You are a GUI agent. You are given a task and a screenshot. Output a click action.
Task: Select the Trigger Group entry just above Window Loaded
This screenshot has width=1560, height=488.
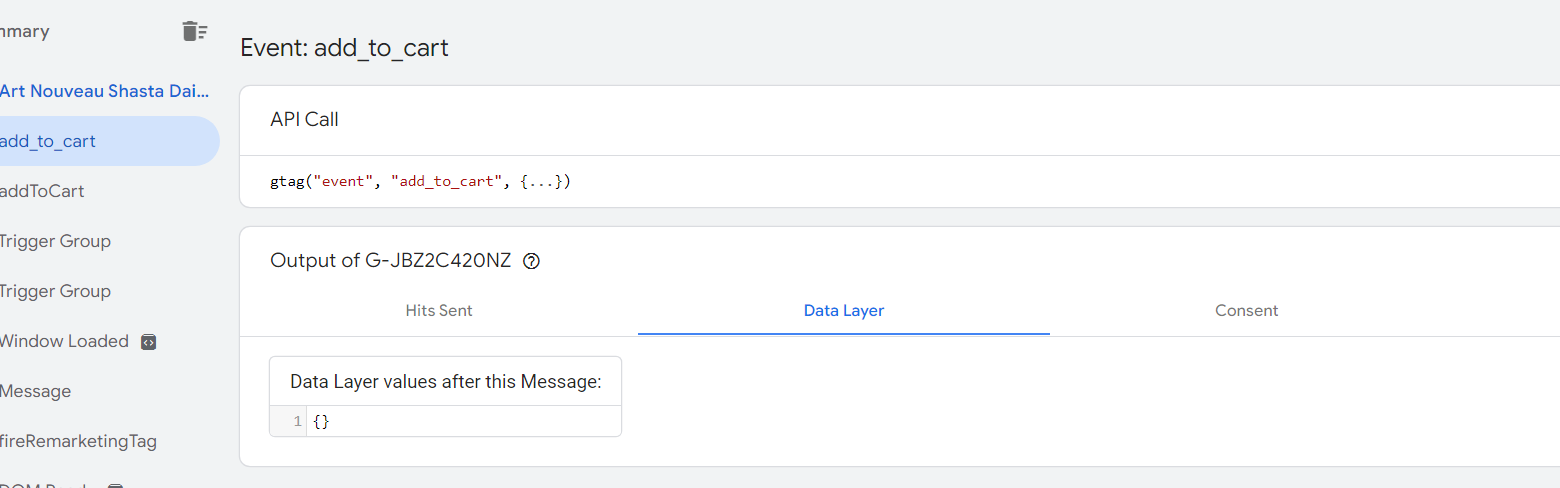point(55,291)
